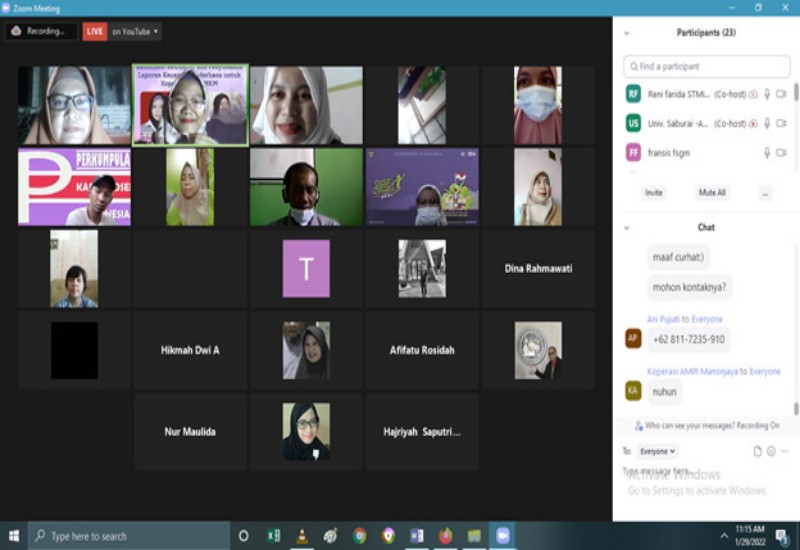This screenshot has height=550, width=800.
Task: Open Excel from the taskbar
Action: [273, 536]
